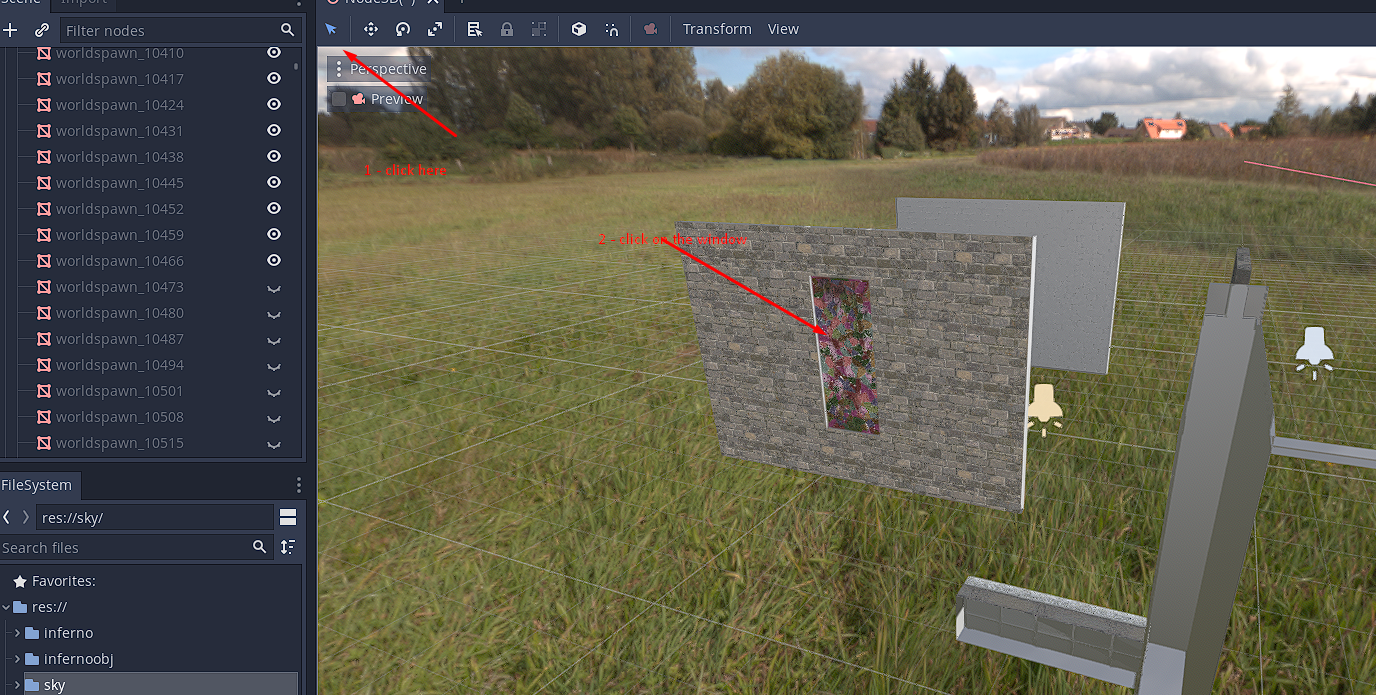Activate the Scale tool
The width and height of the screenshot is (1376, 695).
point(434,29)
